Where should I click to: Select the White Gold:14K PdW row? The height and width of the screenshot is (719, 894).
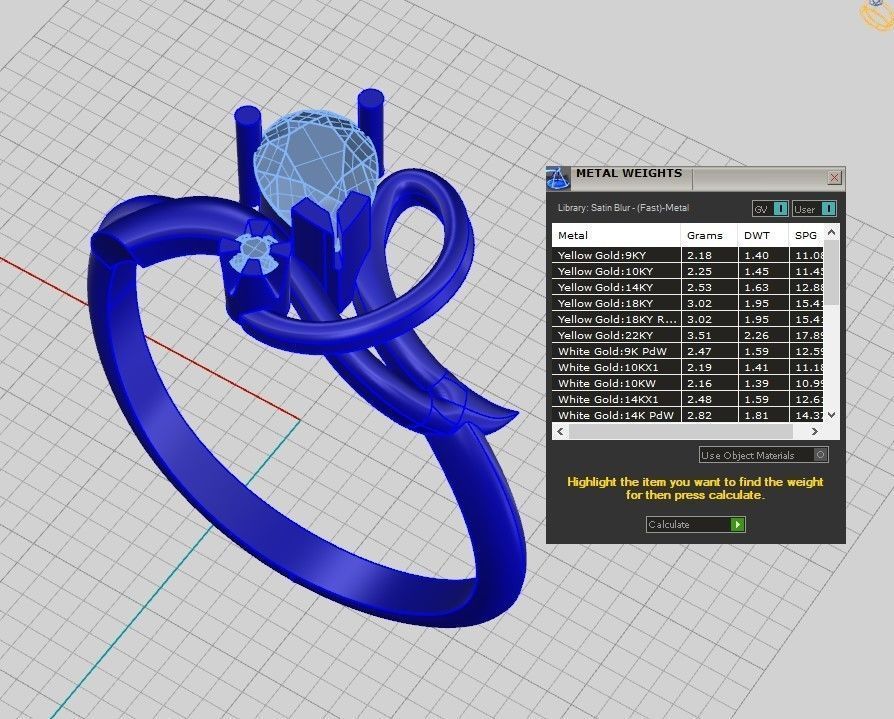688,415
